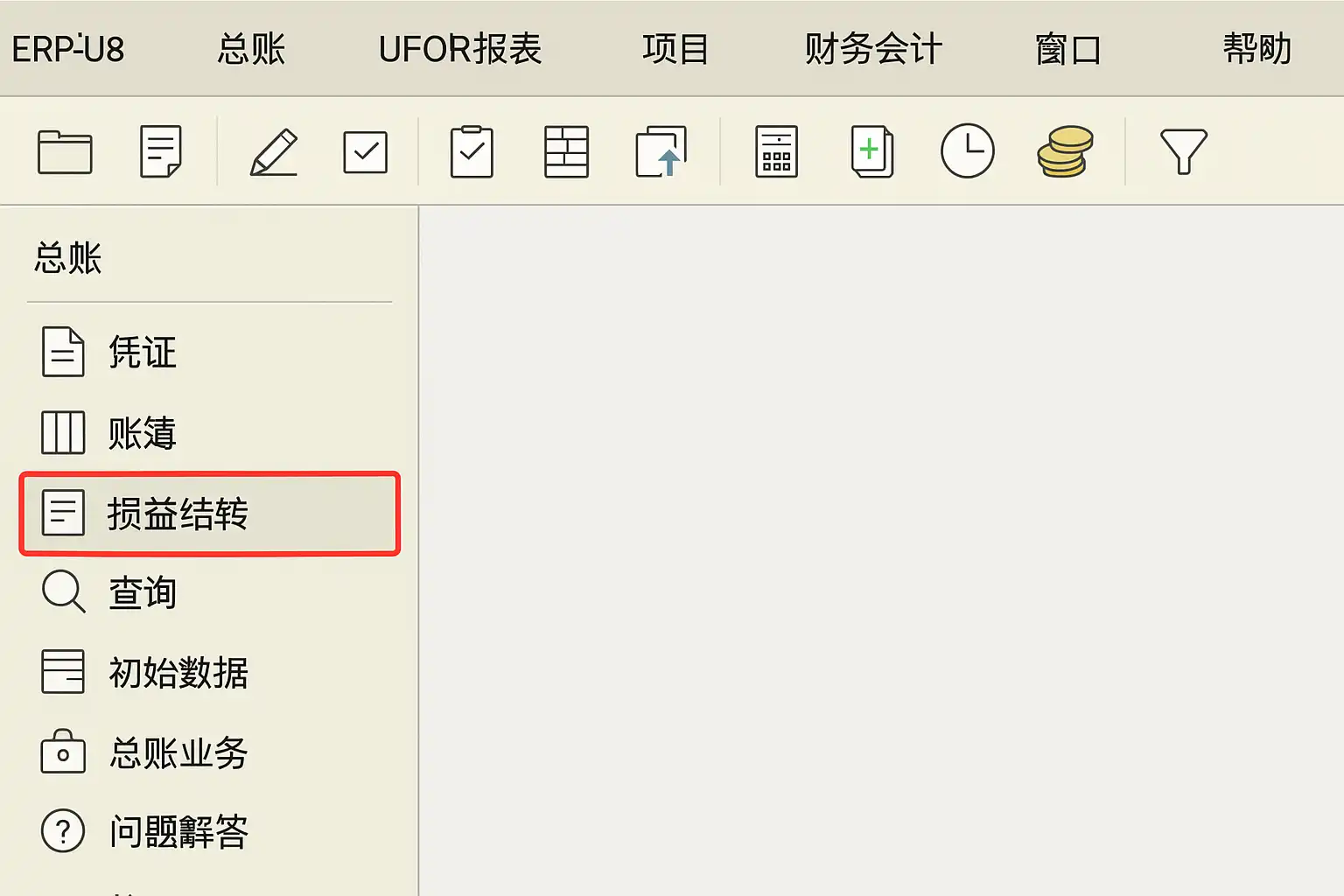Select 查询 in the sidebar
The image size is (1344, 896).
point(143,593)
